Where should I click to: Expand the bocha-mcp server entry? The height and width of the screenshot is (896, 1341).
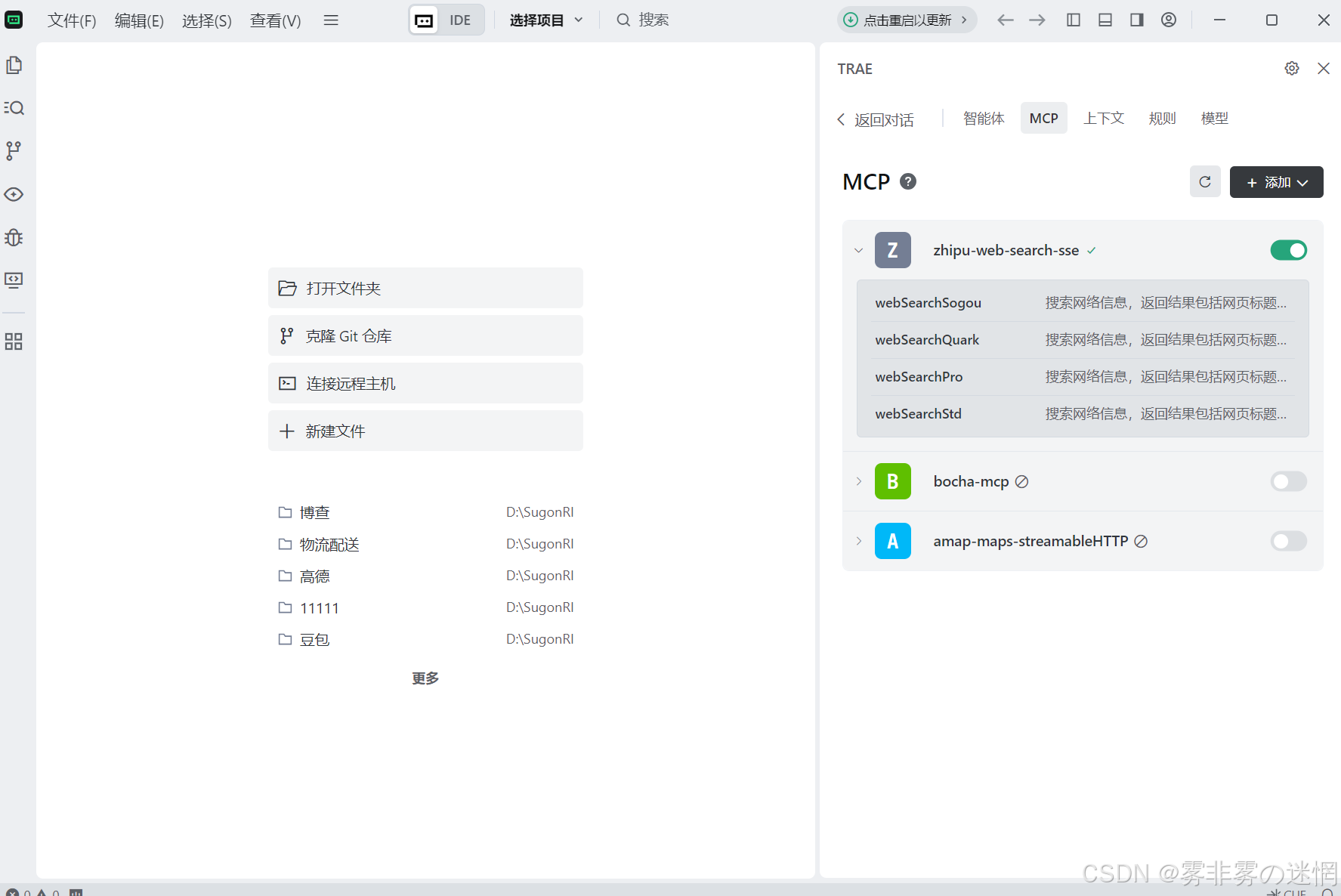tap(859, 481)
